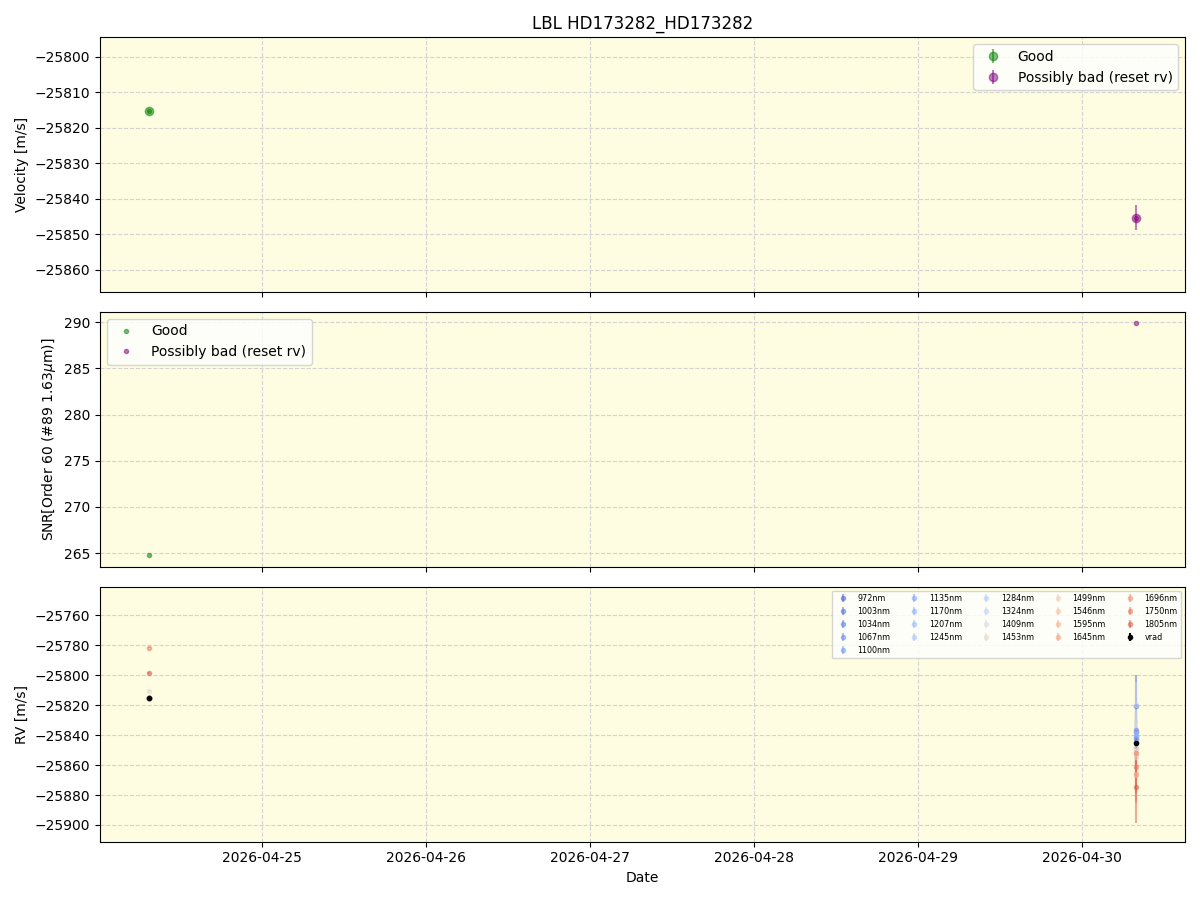
Task: Click the 2026-04-30 date tick label
Action: coord(1082,857)
